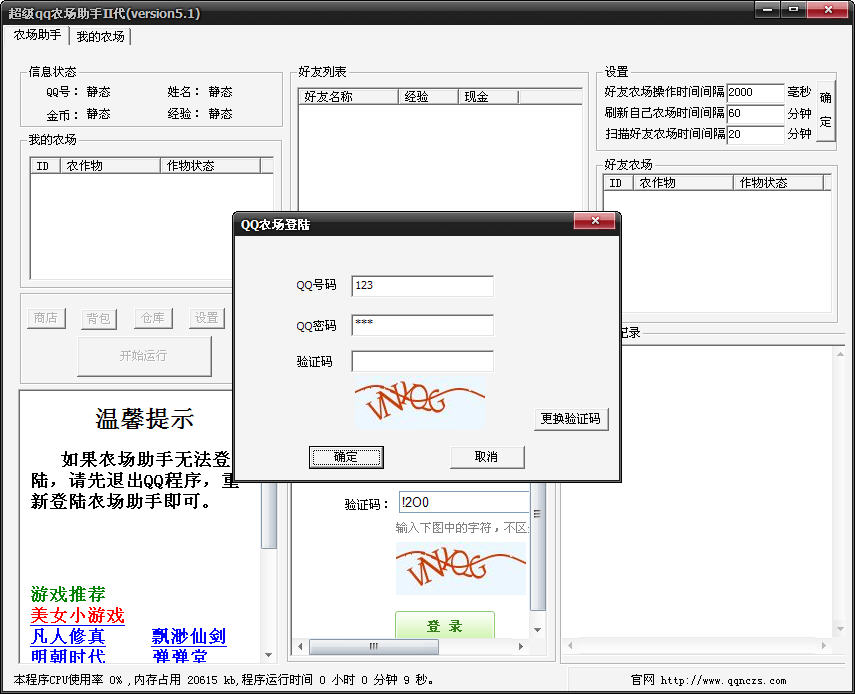Click 扫描好友农场时间间隔 input field
The width and height of the screenshot is (855, 694).
pos(755,134)
